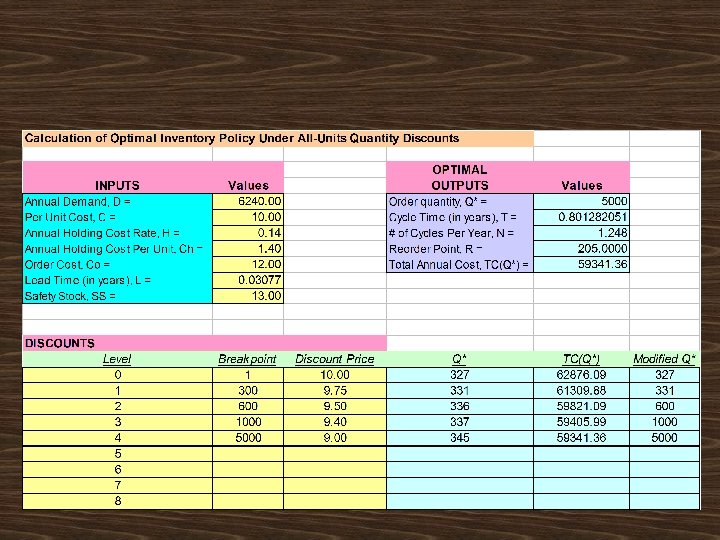Select the Order quantity Q* value 5000
The height and width of the screenshot is (540, 720).
[581, 202]
